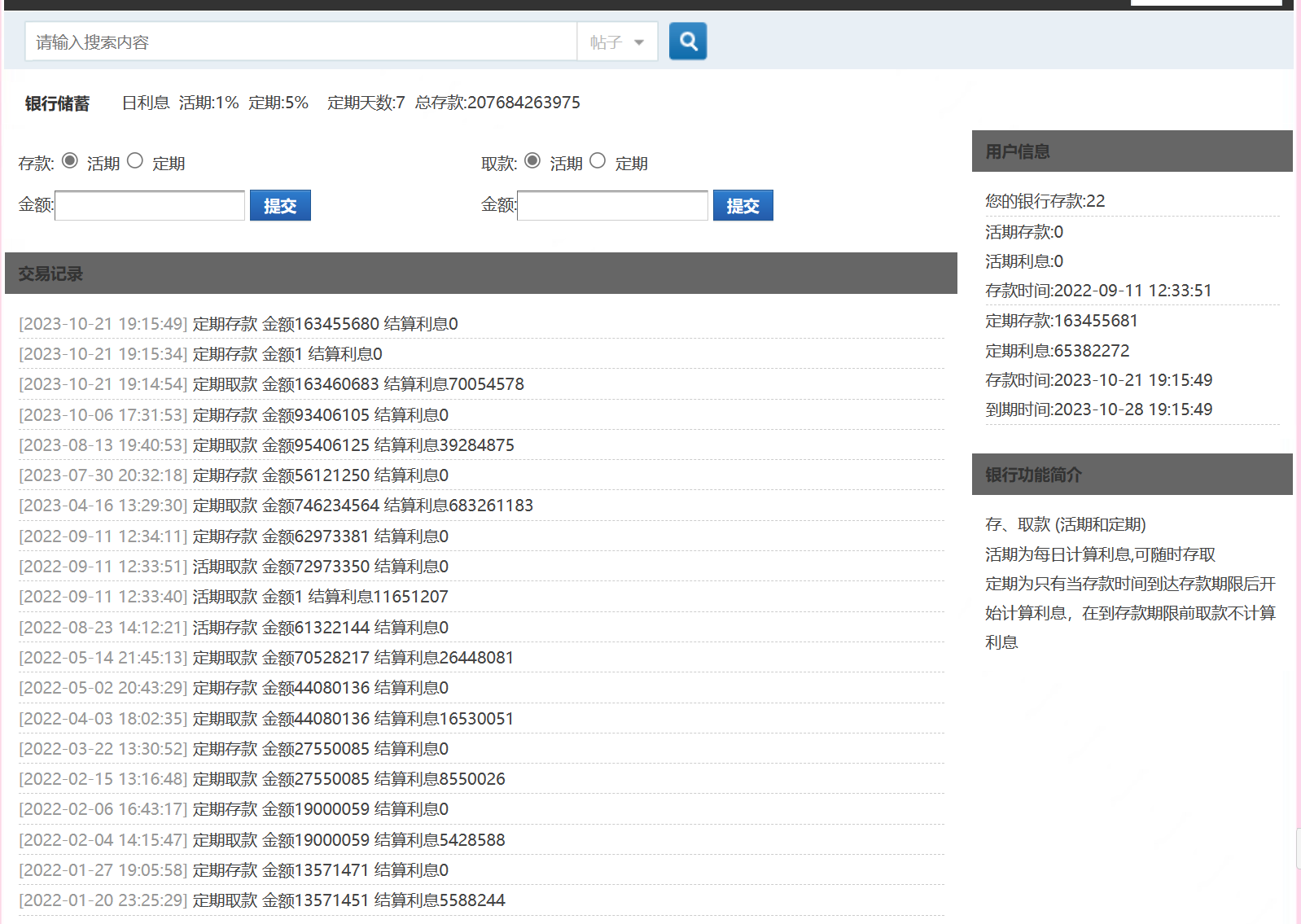Click 您的银行存款:22 balance line
This screenshot has height=924, width=1301.
coord(1045,201)
